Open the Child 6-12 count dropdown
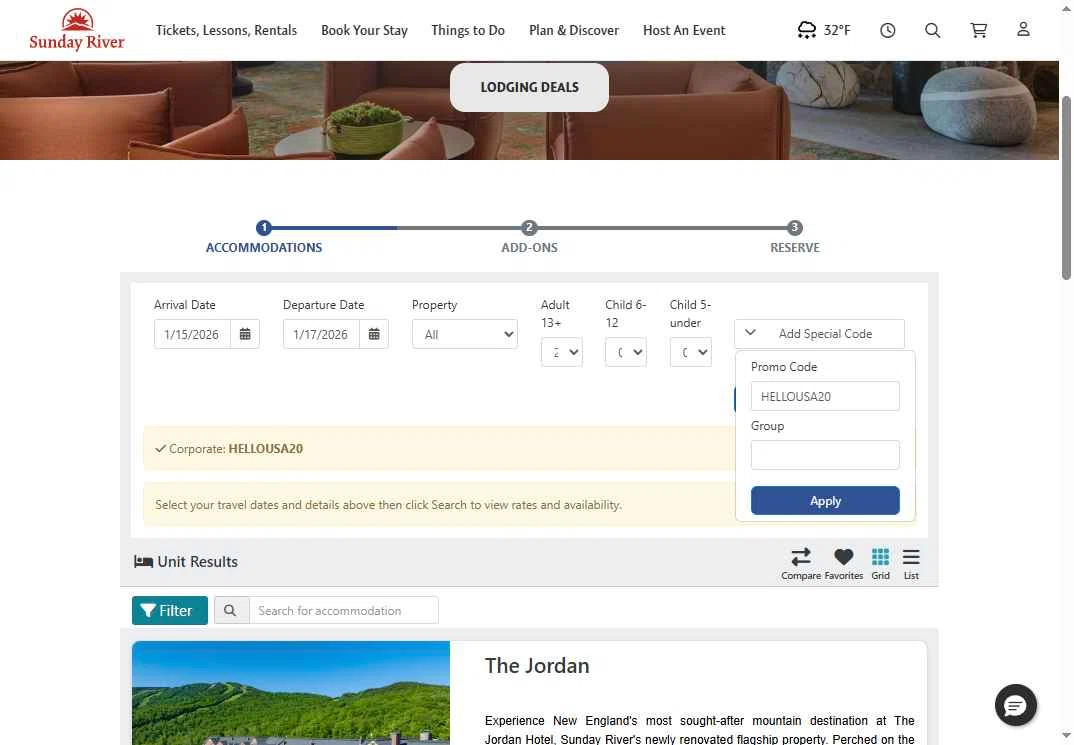 626,352
